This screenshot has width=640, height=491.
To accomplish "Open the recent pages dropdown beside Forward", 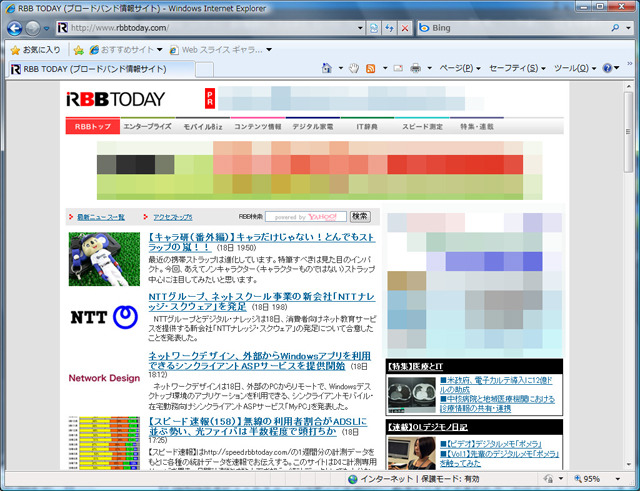I will 46,29.
